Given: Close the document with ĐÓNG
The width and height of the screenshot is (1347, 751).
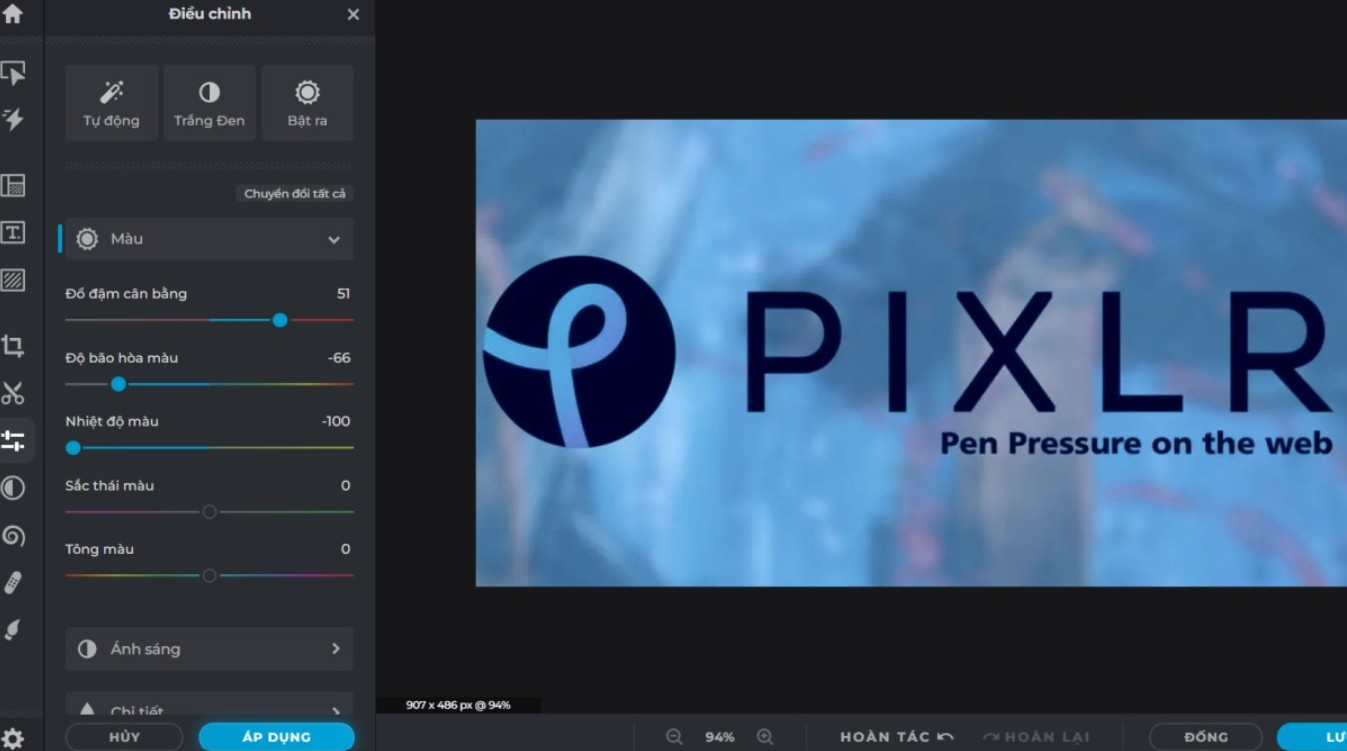Looking at the screenshot, I should [x=1206, y=737].
